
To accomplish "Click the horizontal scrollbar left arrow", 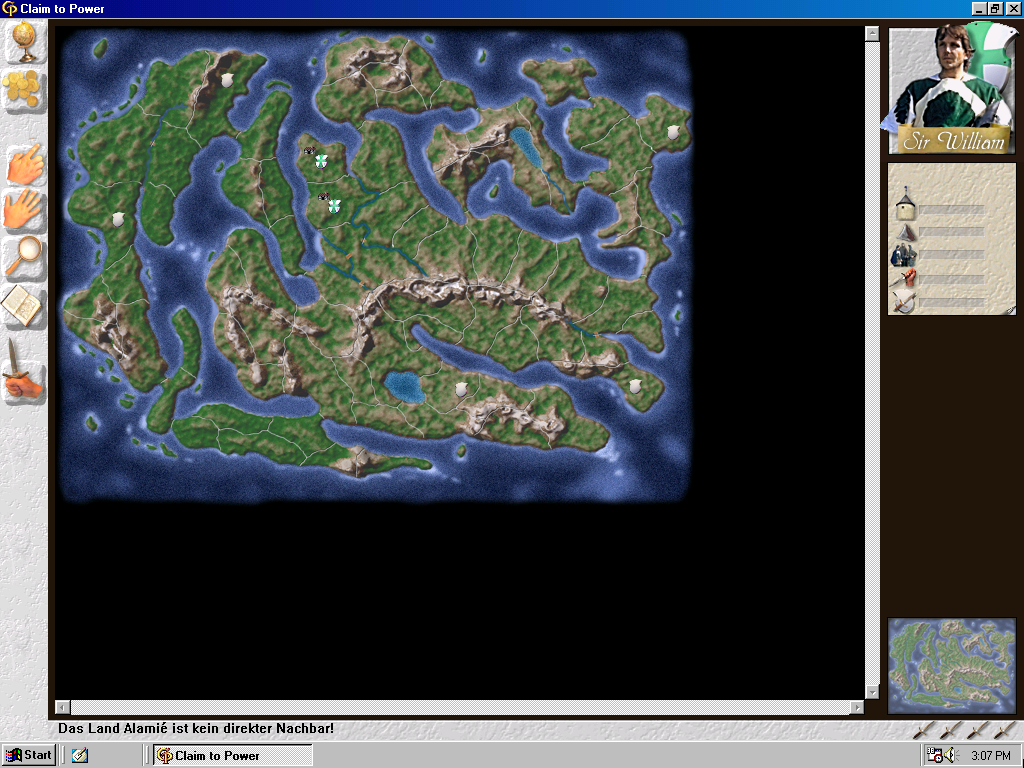I will [x=63, y=707].
